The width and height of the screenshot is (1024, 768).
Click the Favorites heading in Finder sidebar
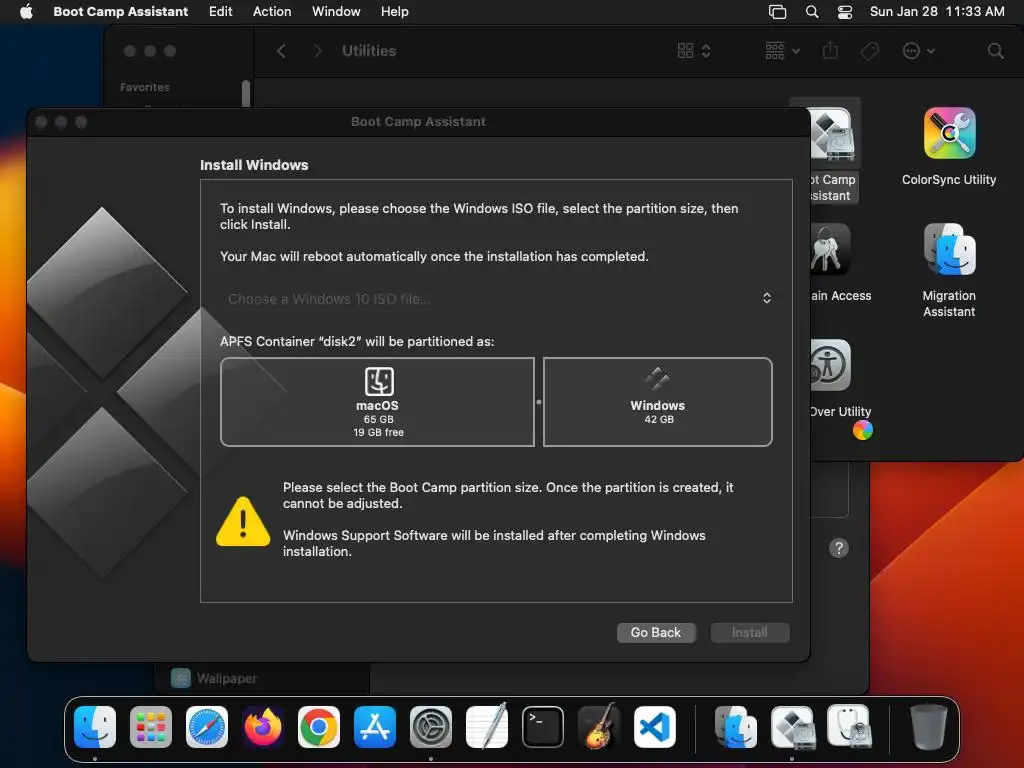click(144, 87)
